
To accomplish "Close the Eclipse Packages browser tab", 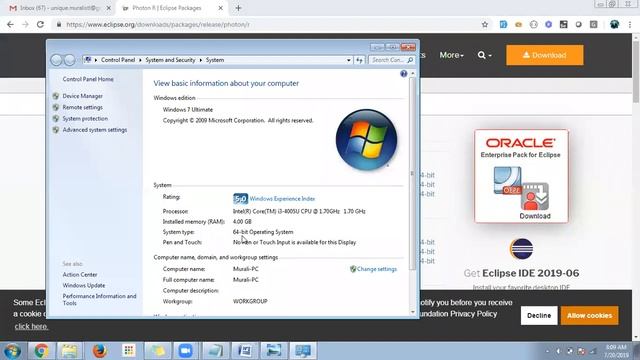I will [x=220, y=8].
